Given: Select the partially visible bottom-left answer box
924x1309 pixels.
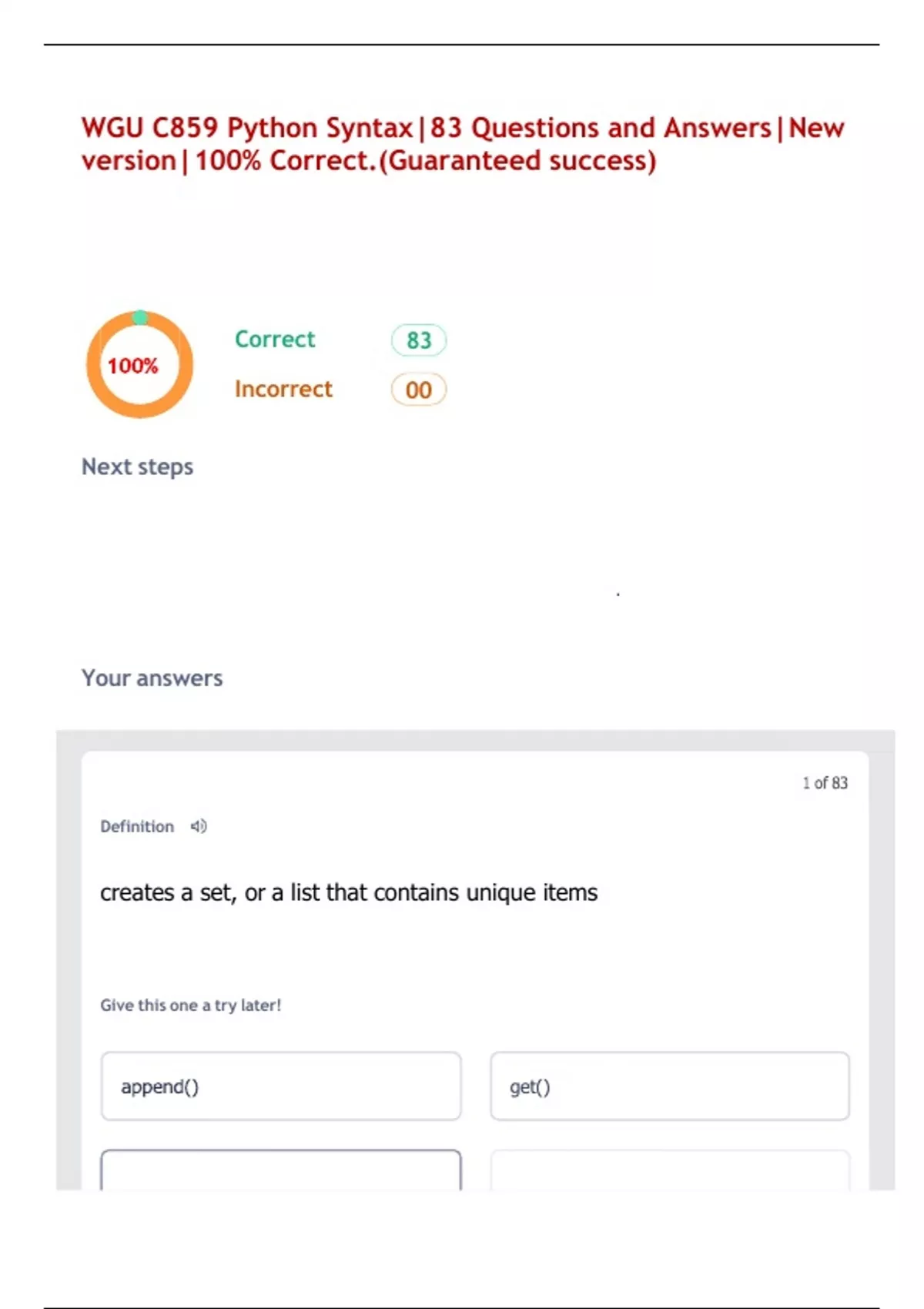Looking at the screenshot, I should click(281, 1170).
